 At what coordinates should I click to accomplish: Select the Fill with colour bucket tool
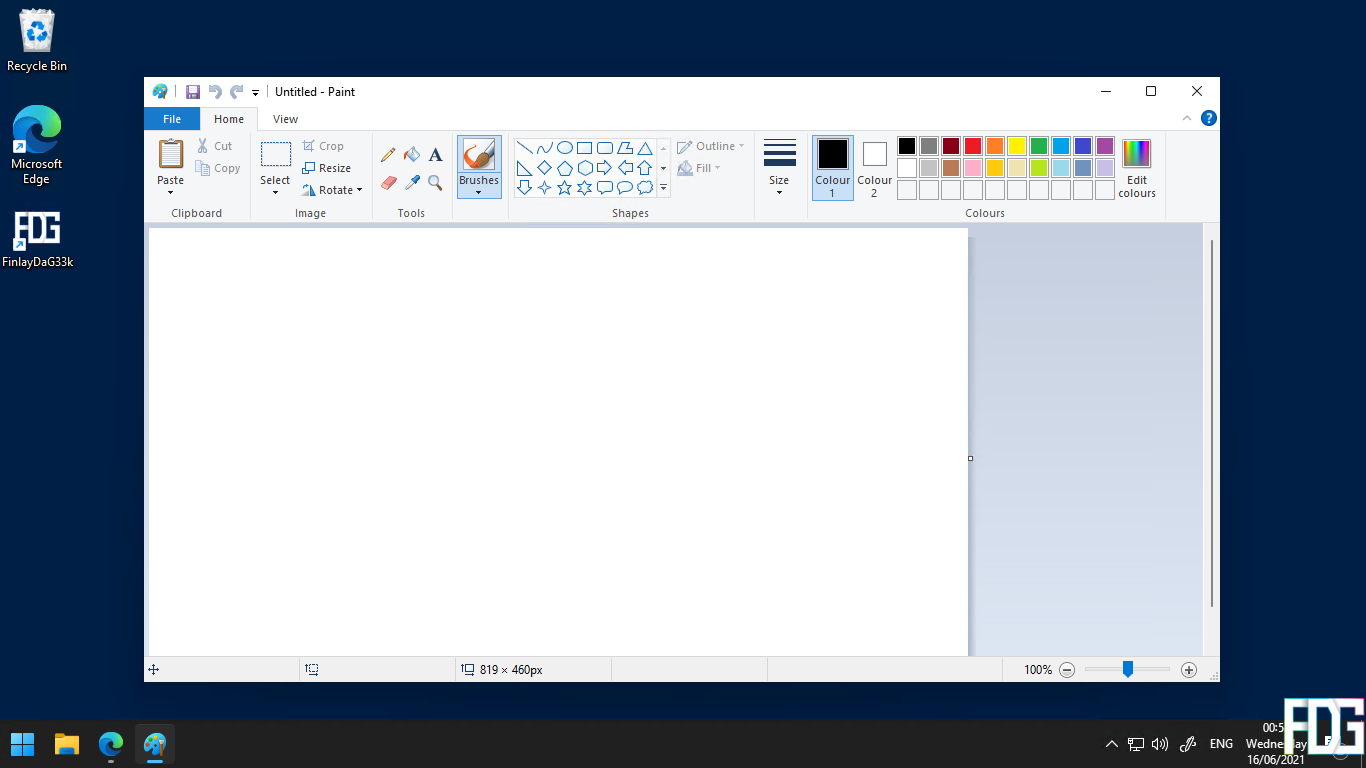pyautogui.click(x=412, y=155)
